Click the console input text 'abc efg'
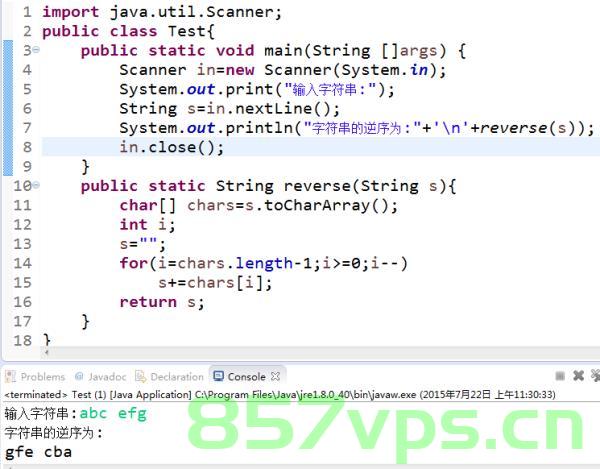This screenshot has width=600, height=469. pyautogui.click(x=113, y=414)
